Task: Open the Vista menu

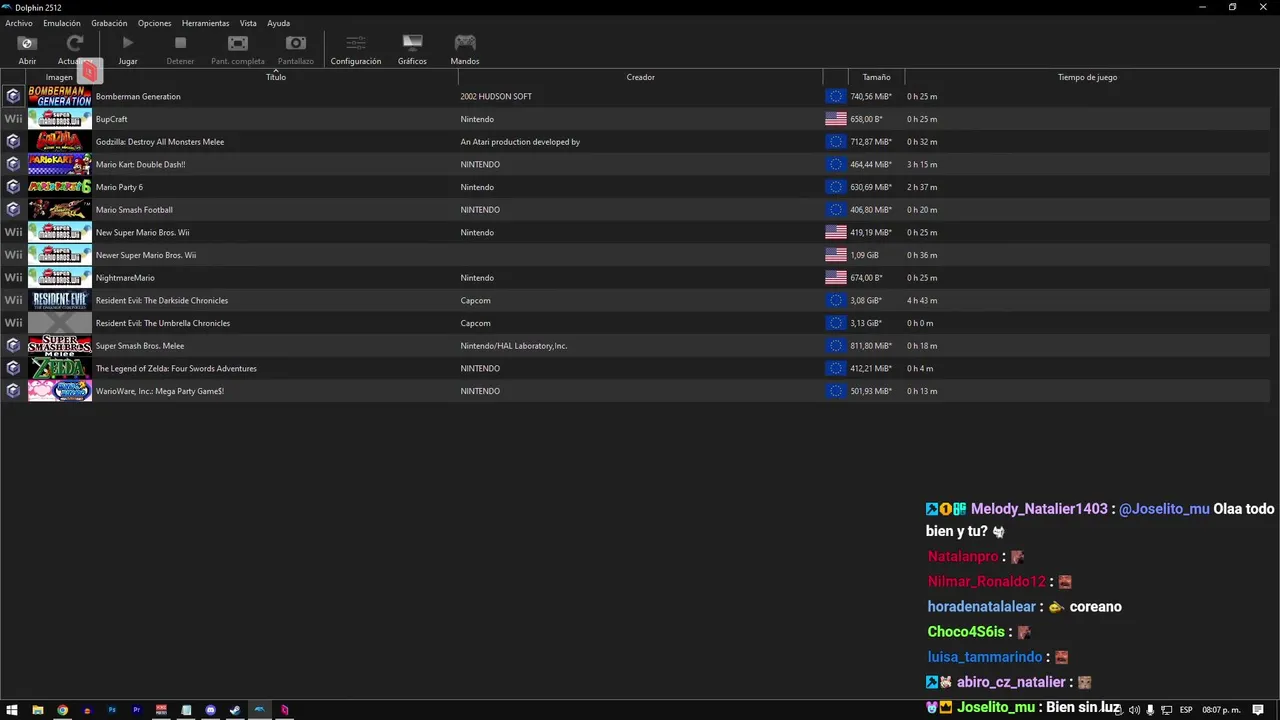Action: click(248, 23)
